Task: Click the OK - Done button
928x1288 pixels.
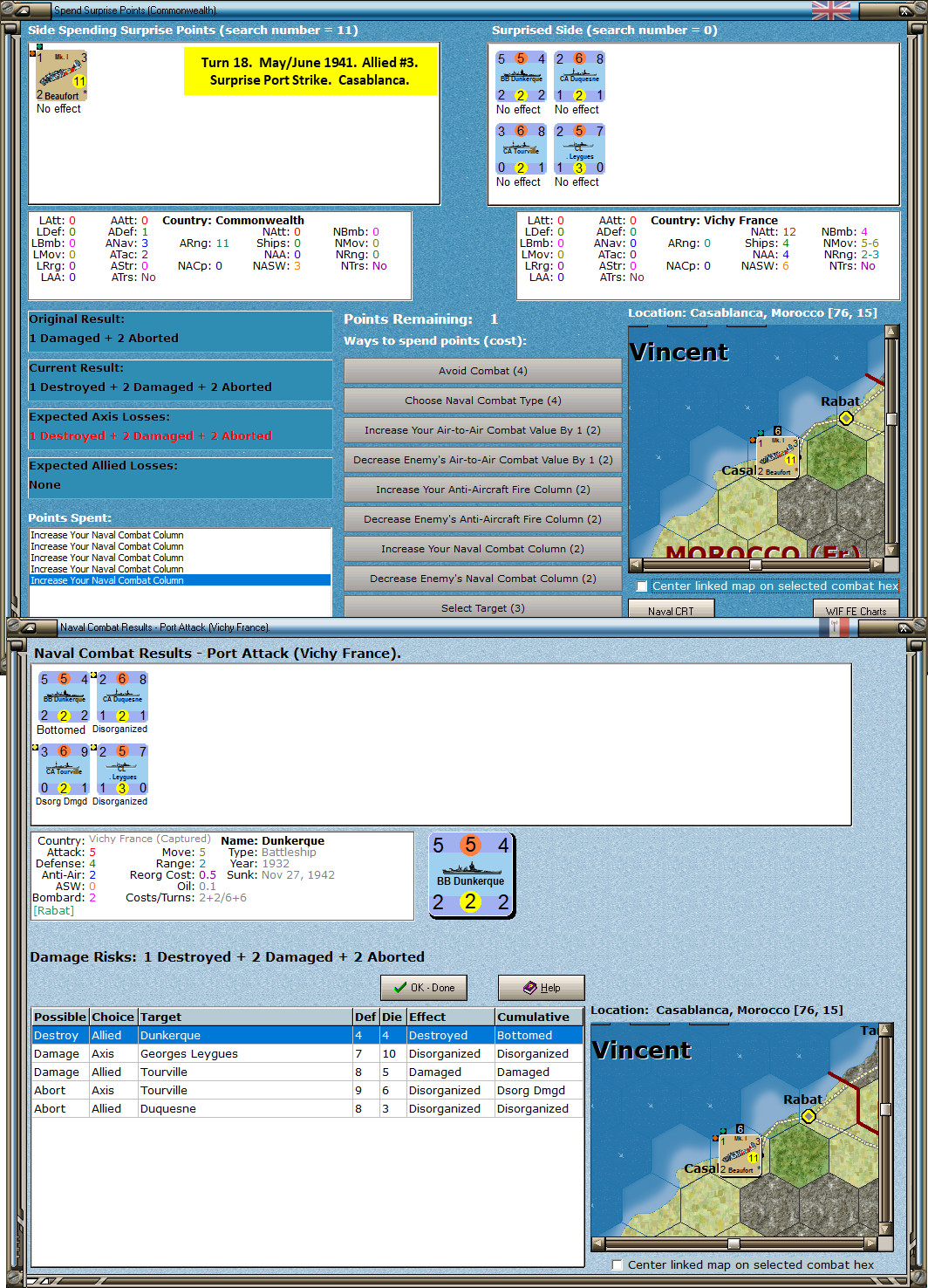Action: [x=424, y=988]
